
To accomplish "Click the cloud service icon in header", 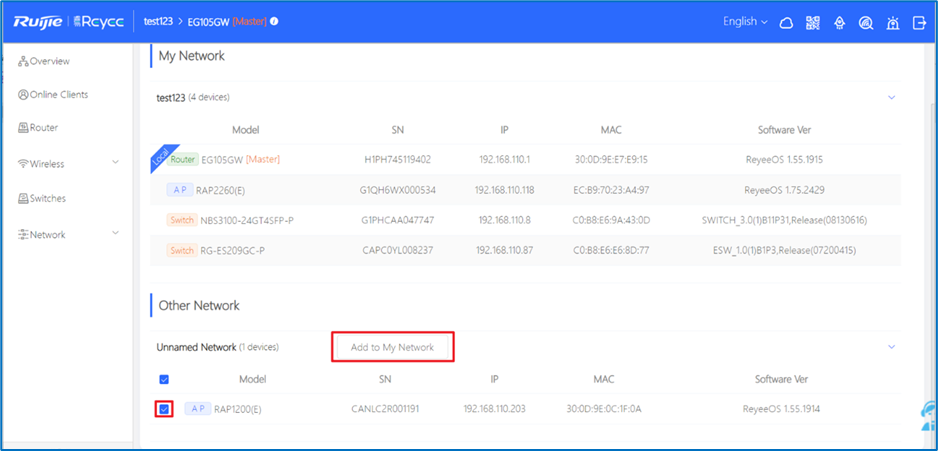I will coord(786,22).
